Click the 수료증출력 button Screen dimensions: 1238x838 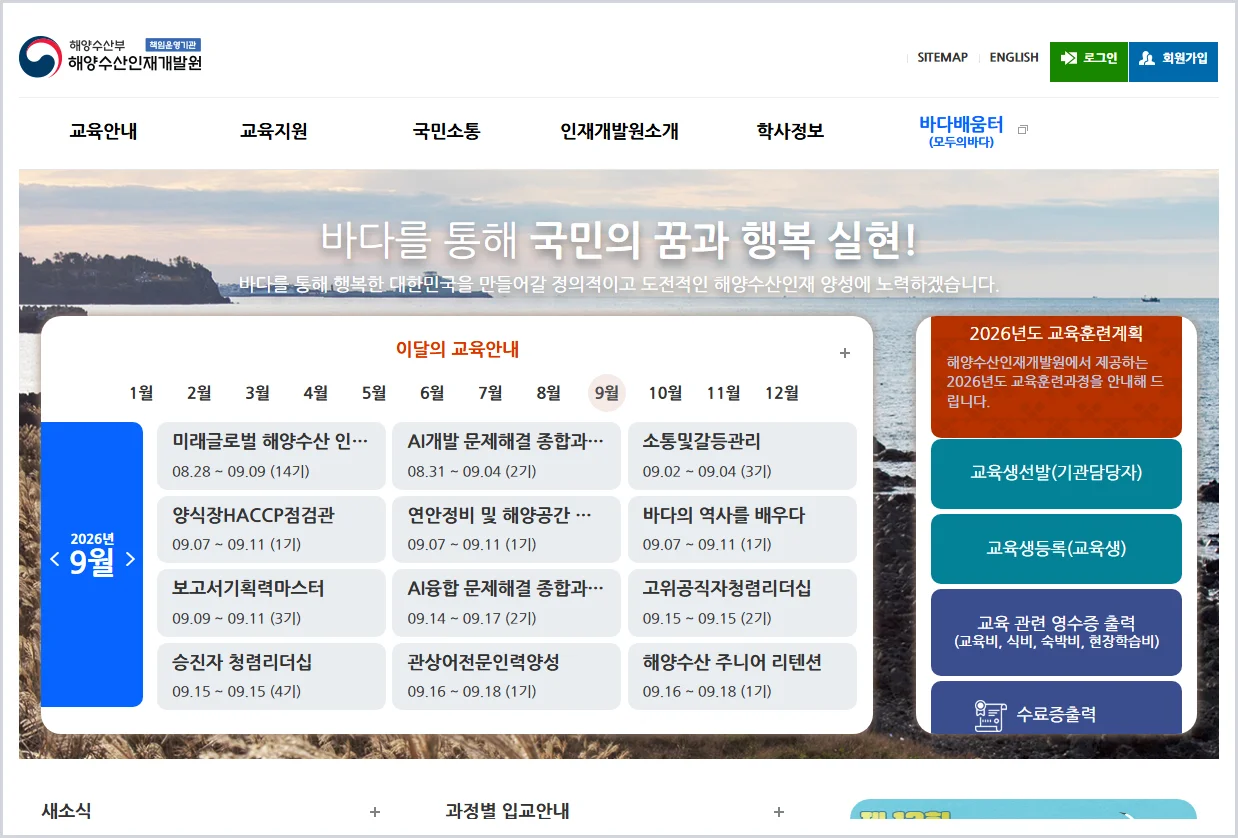click(x=1056, y=708)
